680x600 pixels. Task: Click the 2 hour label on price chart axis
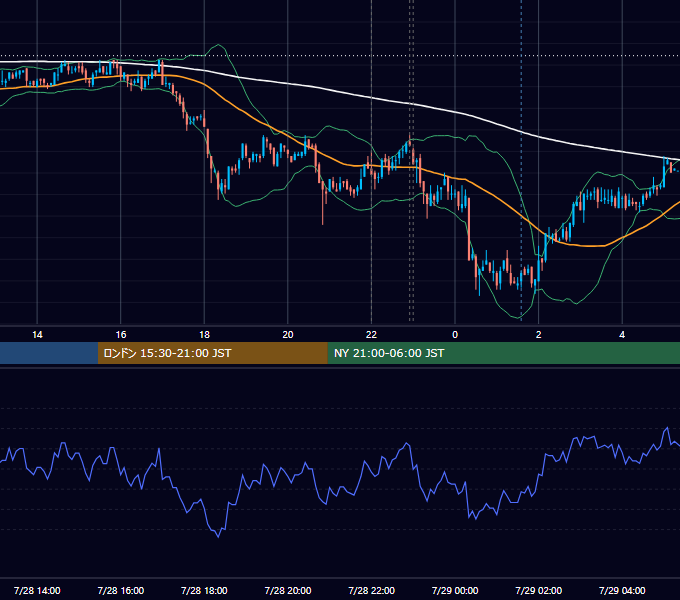tap(539, 335)
